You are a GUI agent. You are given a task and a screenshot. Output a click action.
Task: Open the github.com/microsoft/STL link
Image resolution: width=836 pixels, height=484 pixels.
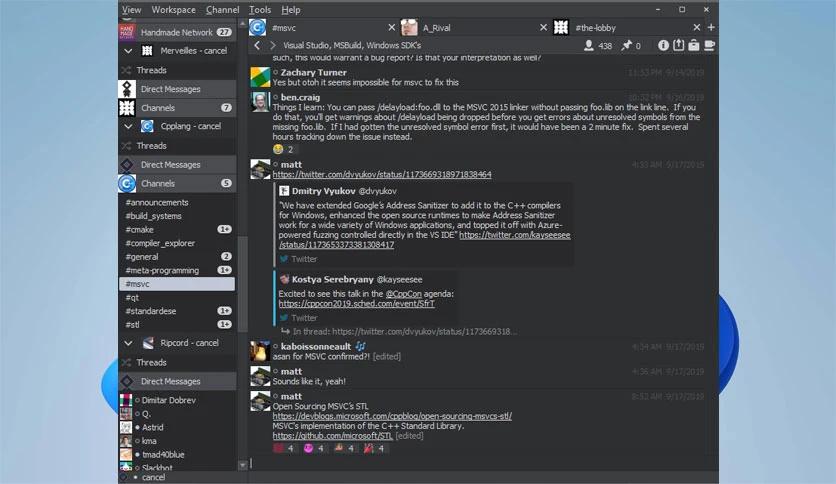332,435
